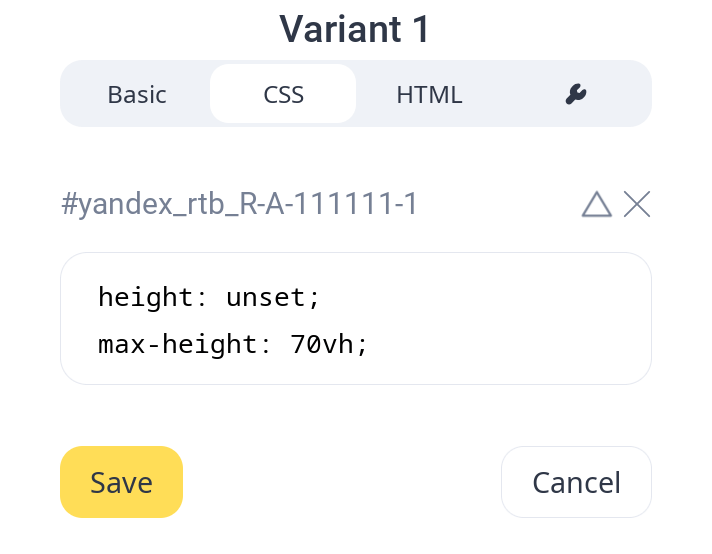This screenshot has height=554, width=712.
Task: Click empty space right of "unset;"
Action: [480, 297]
